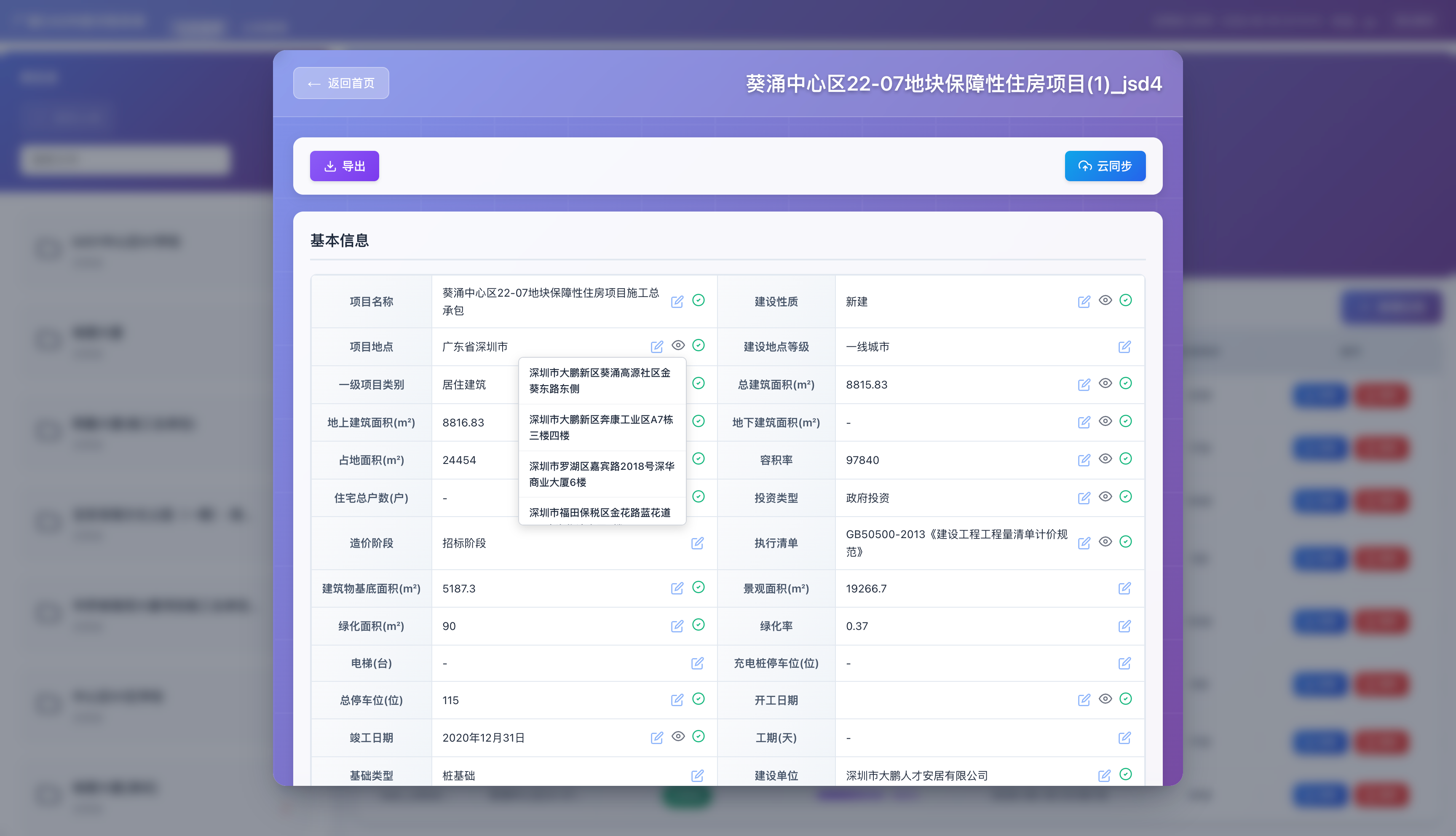Click green check for 执行清单

click(1126, 541)
